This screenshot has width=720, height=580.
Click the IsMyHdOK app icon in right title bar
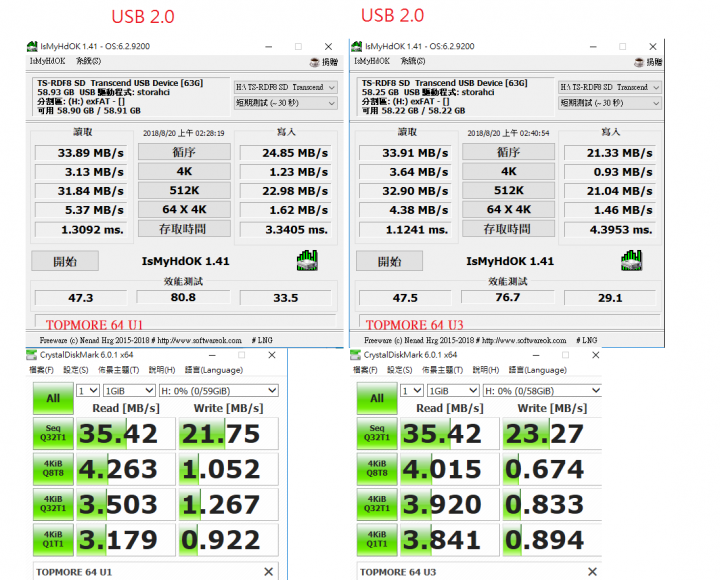pyautogui.click(x=357, y=46)
